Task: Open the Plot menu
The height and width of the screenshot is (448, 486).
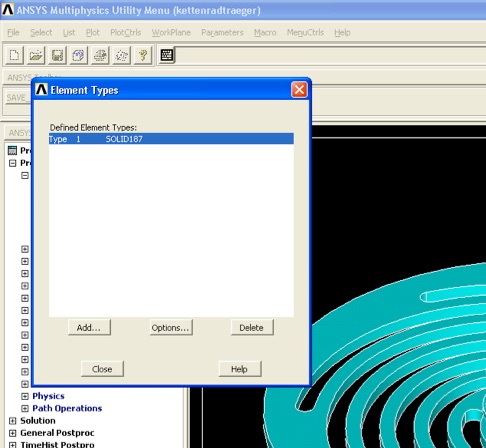Action: (x=93, y=33)
